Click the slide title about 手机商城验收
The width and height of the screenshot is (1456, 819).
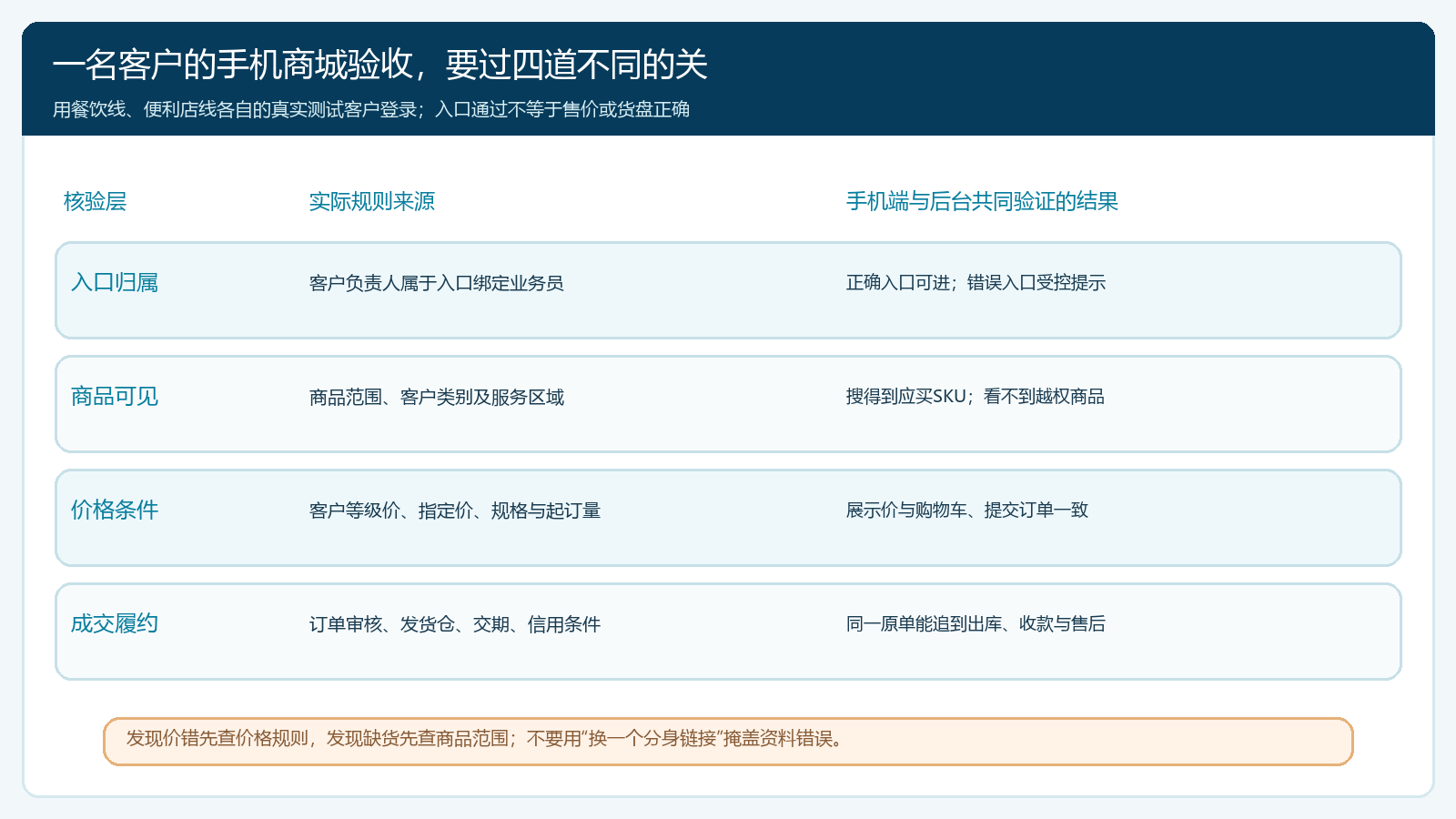click(x=379, y=65)
